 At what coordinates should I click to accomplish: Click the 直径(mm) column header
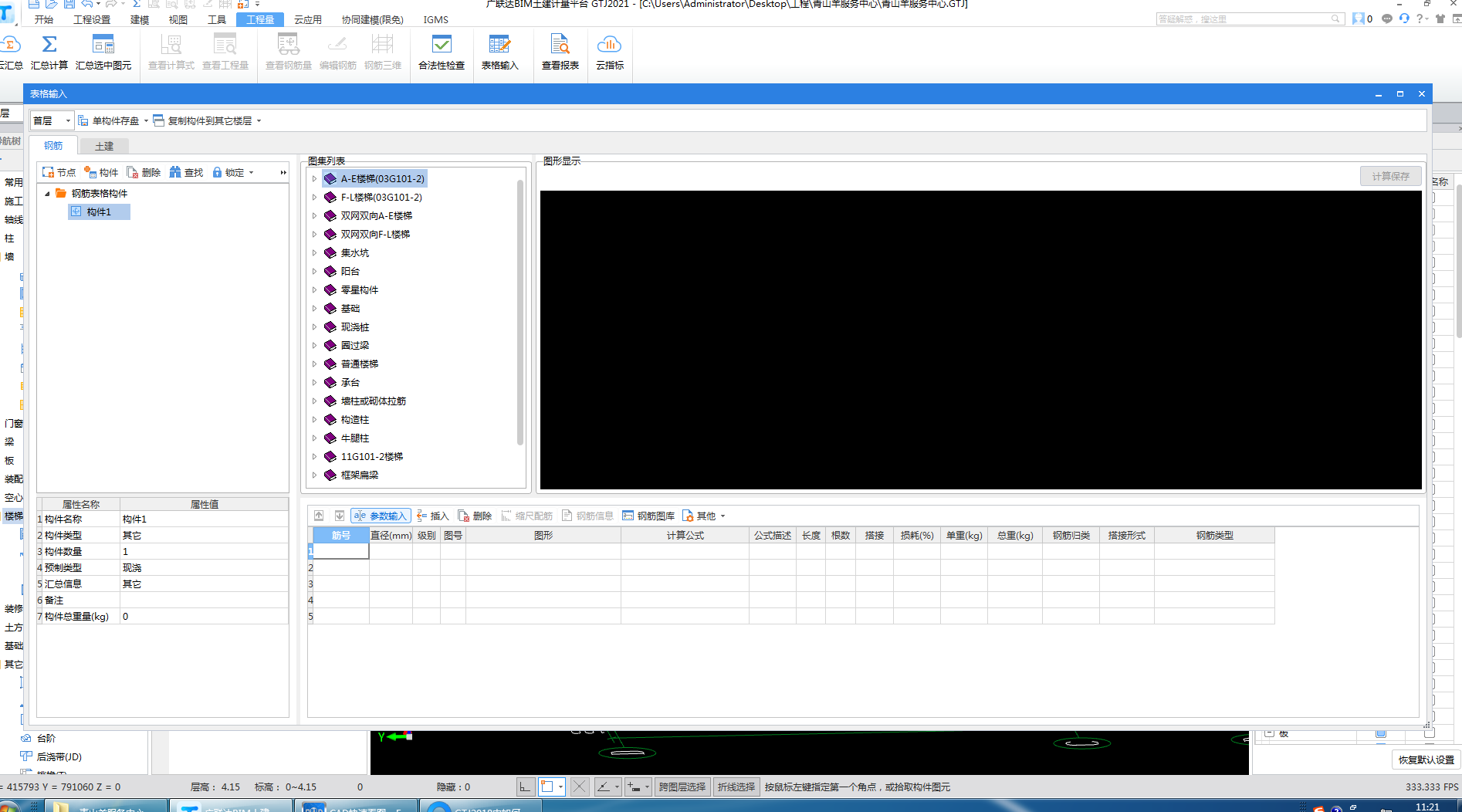(x=391, y=535)
